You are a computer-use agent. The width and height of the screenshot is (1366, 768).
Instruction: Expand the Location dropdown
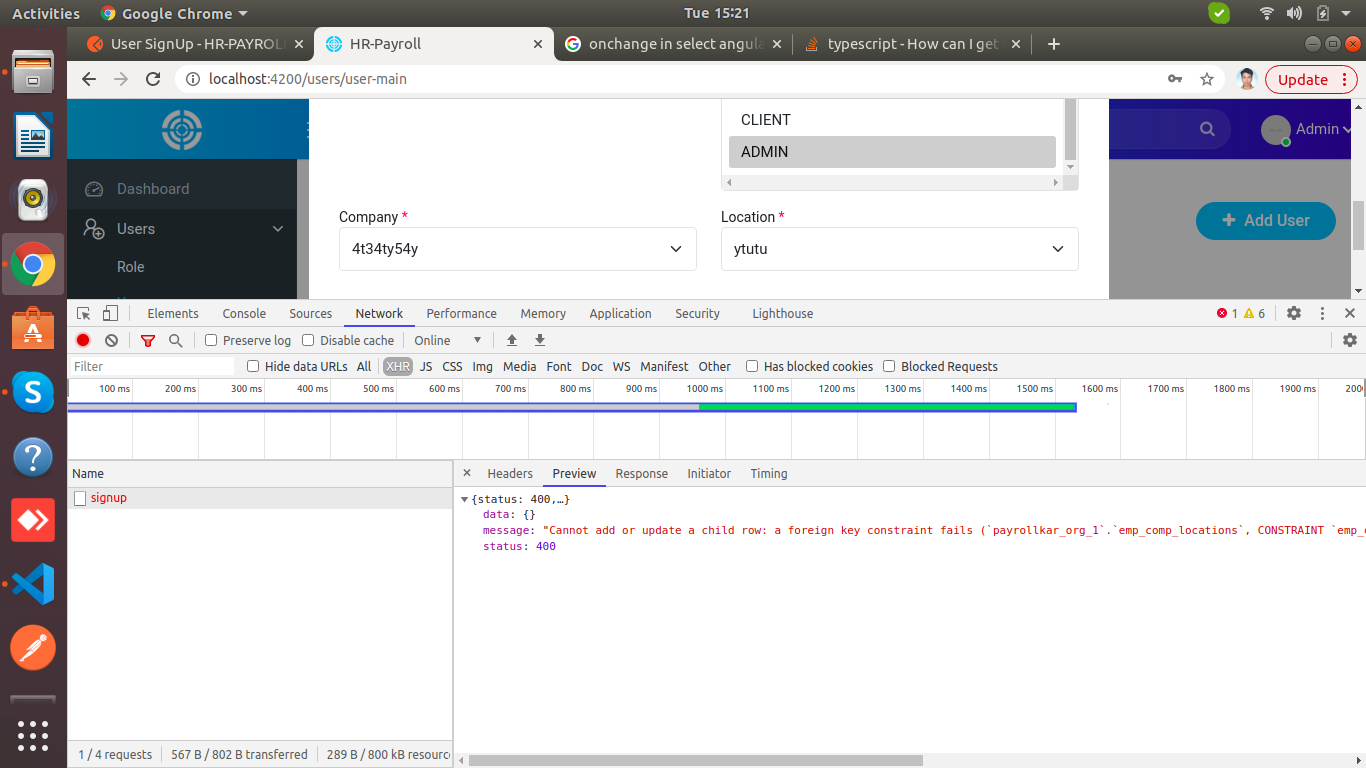tap(899, 249)
